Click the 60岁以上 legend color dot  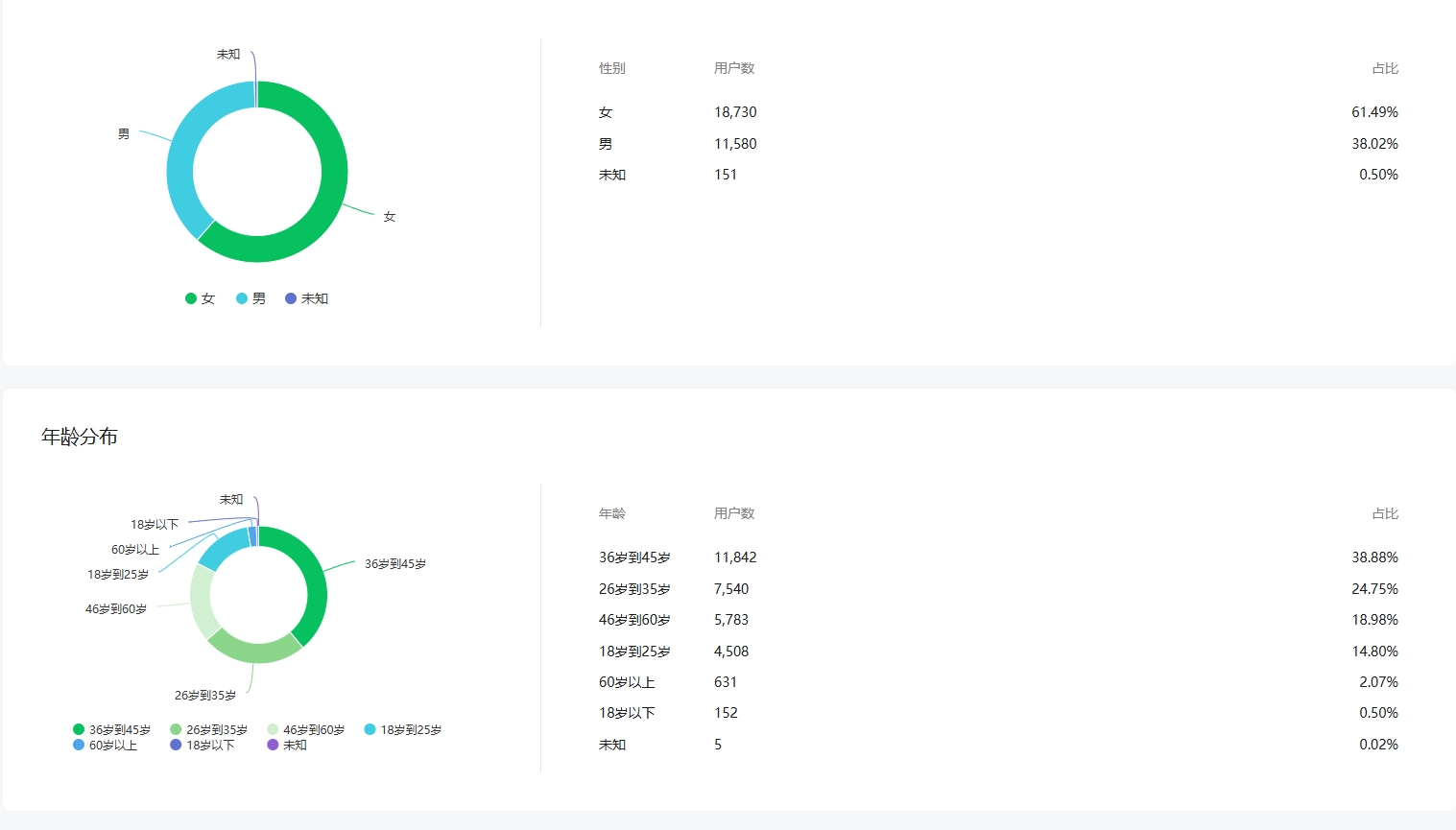click(x=79, y=746)
